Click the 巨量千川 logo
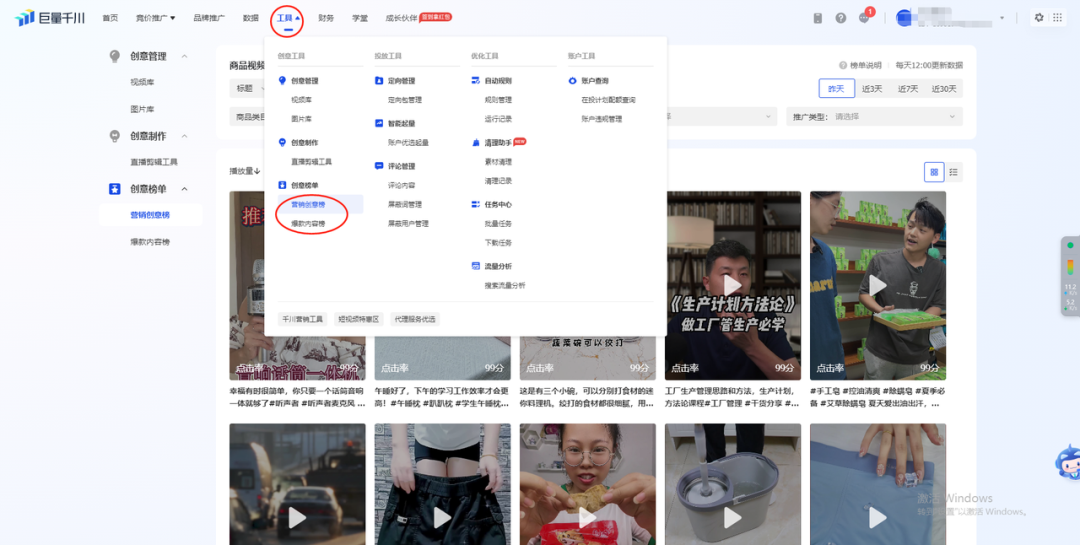 50,18
